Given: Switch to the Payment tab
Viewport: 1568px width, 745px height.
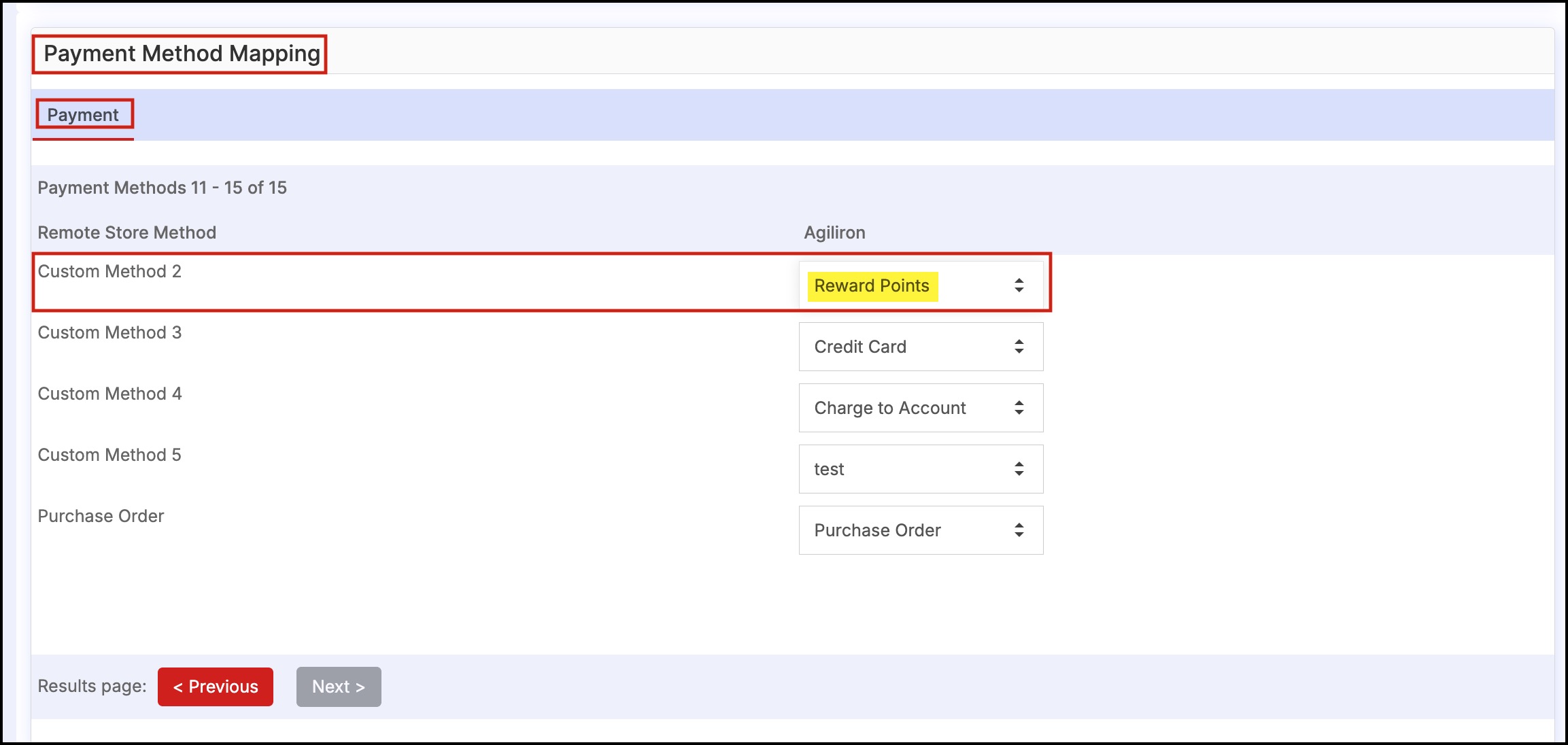Looking at the screenshot, I should click(83, 115).
